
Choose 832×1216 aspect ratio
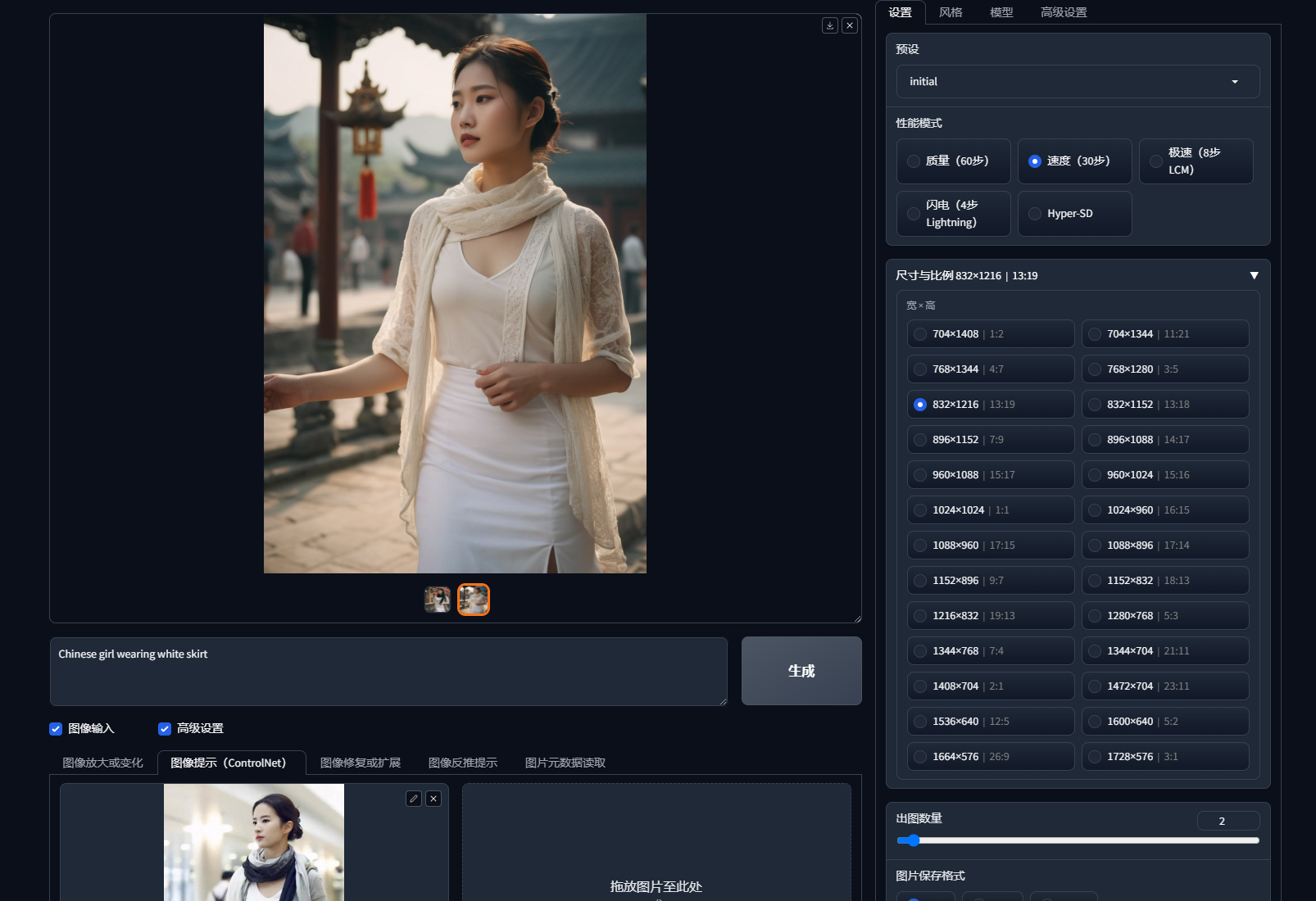pyautogui.click(x=991, y=405)
